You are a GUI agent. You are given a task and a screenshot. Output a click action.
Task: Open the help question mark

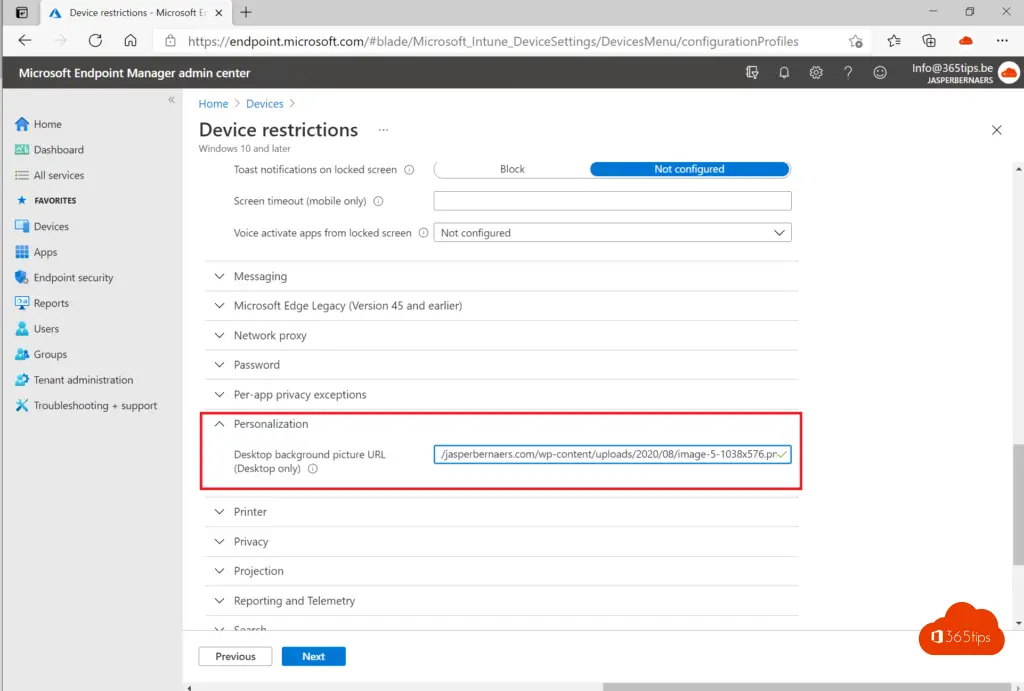(848, 72)
